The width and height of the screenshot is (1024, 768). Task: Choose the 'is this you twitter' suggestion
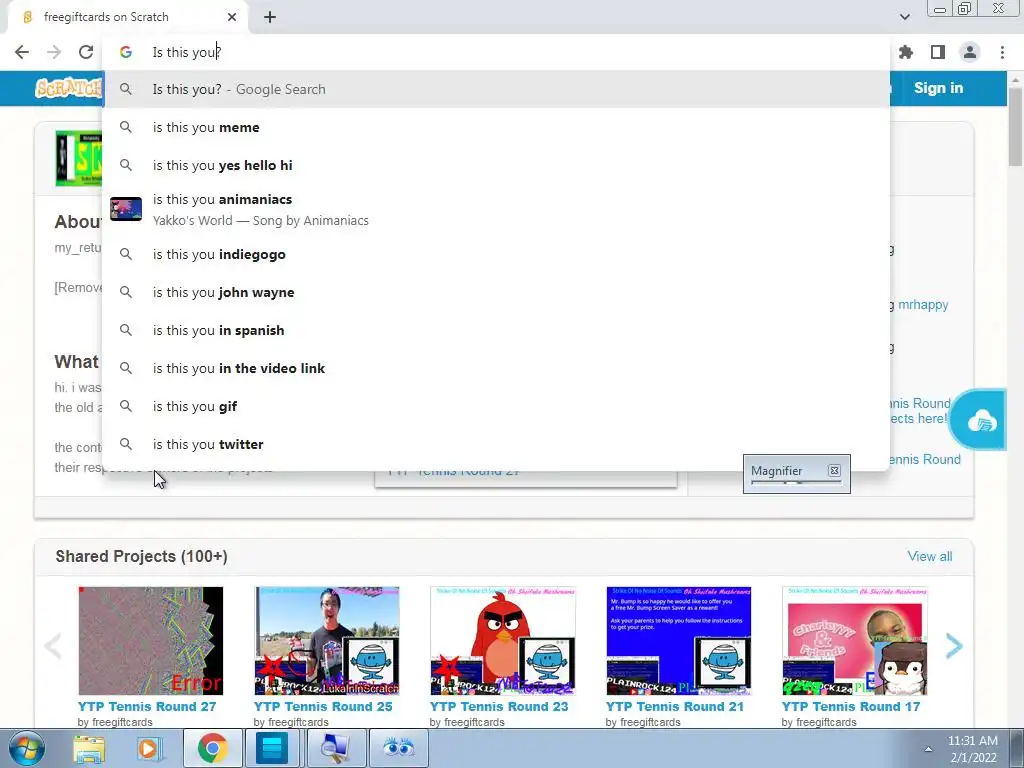496,444
